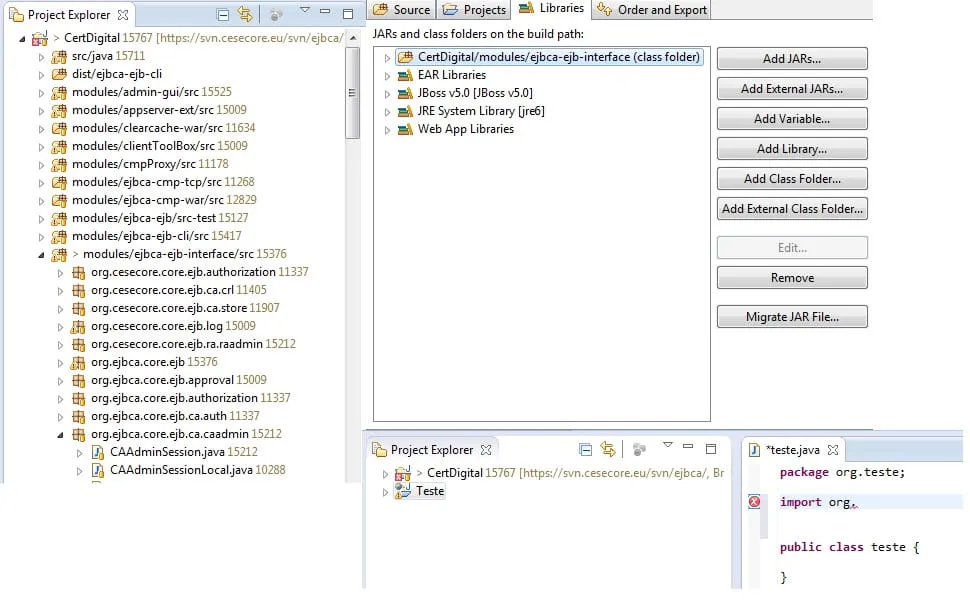The height and width of the screenshot is (600, 970).
Task: Select org.cesecore.core.ejb.ra.raadmin package
Action: [193, 344]
